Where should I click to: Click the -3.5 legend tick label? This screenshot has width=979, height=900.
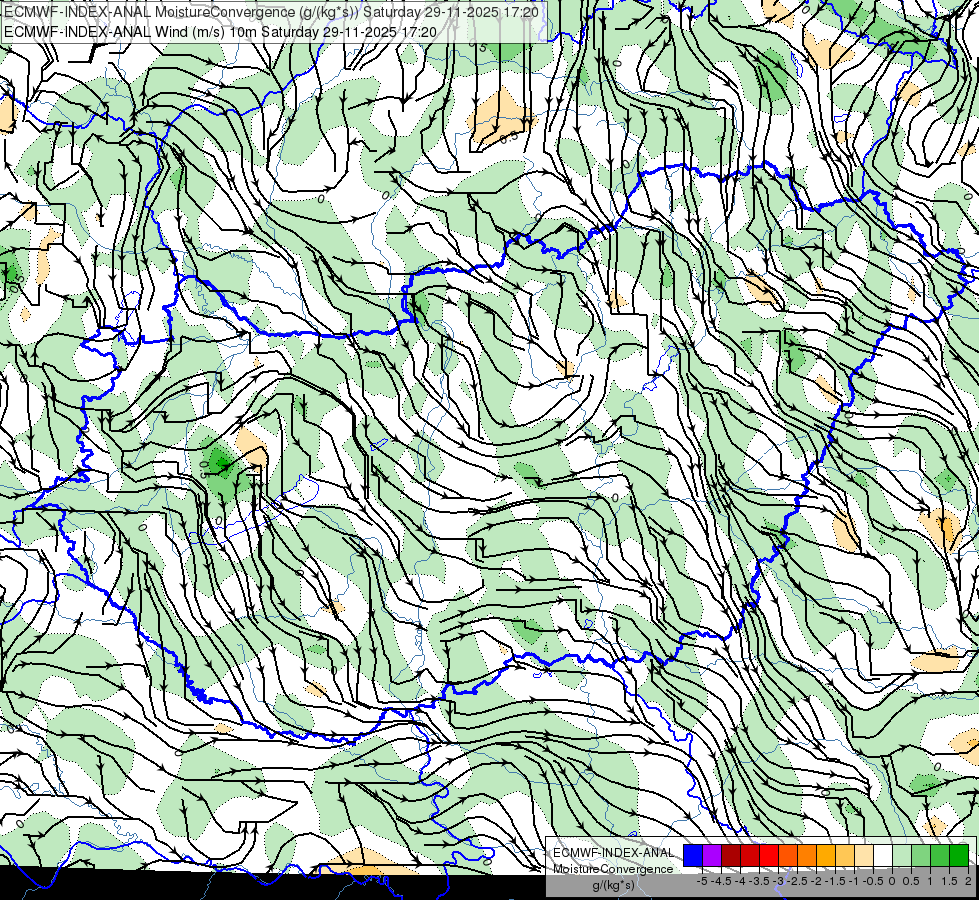point(759,881)
